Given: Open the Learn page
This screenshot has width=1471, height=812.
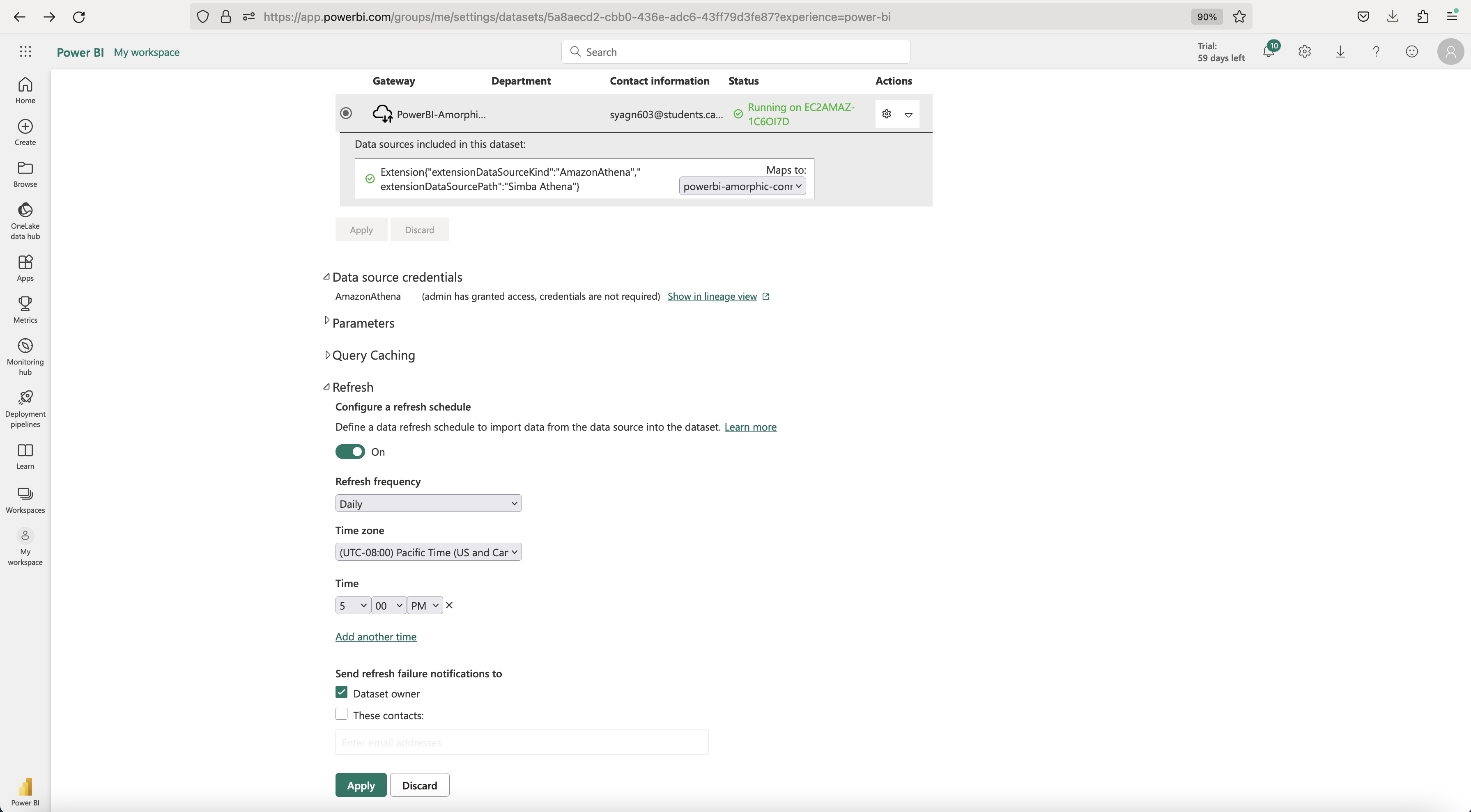Looking at the screenshot, I should [25, 457].
